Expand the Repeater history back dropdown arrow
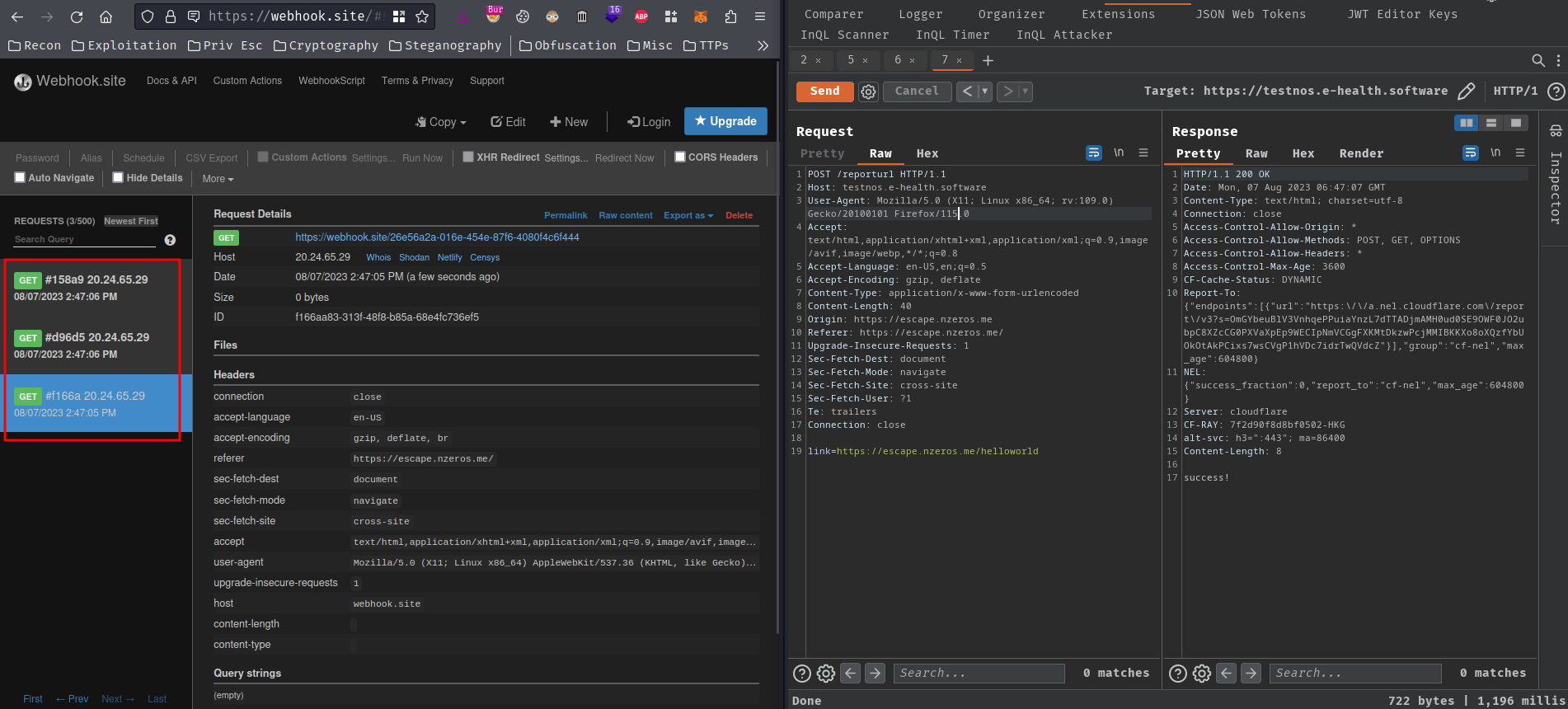 (x=984, y=92)
